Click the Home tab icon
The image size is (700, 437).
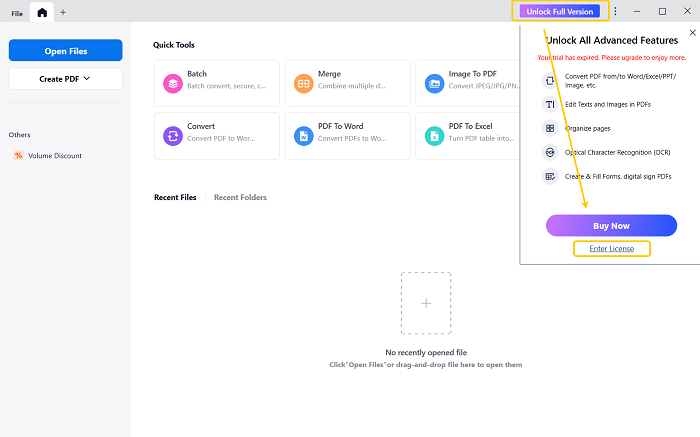click(x=42, y=12)
